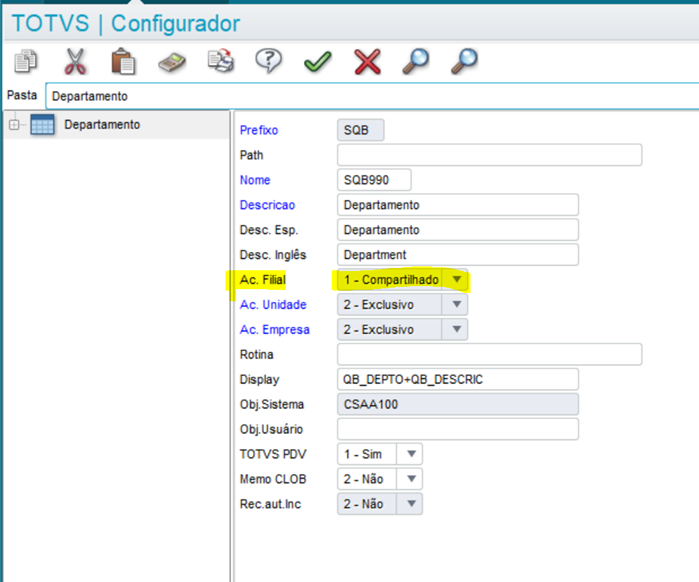Open the TOTVS PDV dropdown arrow
This screenshot has height=582, width=699.
pyautogui.click(x=411, y=454)
